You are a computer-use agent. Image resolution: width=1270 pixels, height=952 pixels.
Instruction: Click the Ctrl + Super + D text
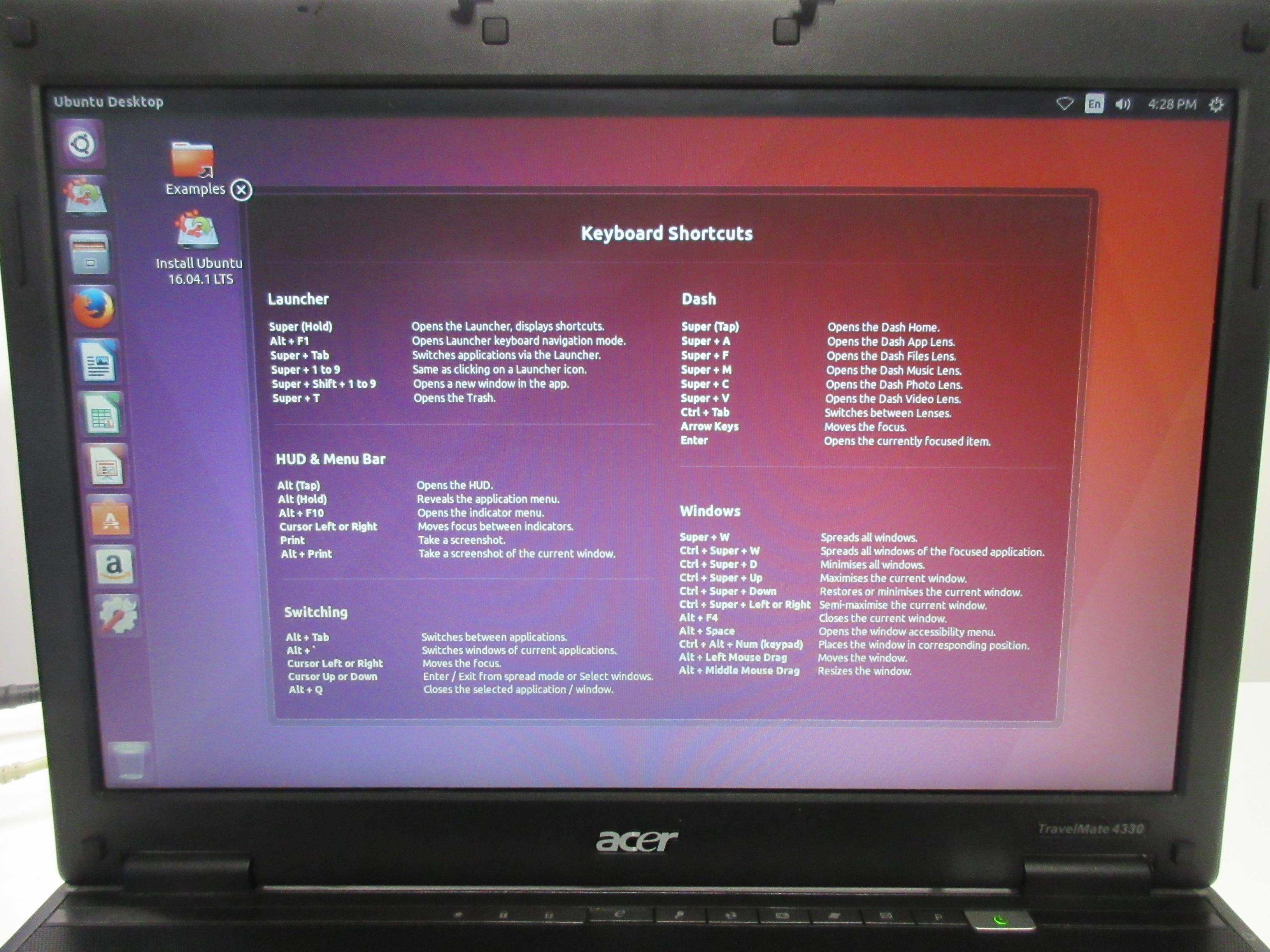point(718,564)
